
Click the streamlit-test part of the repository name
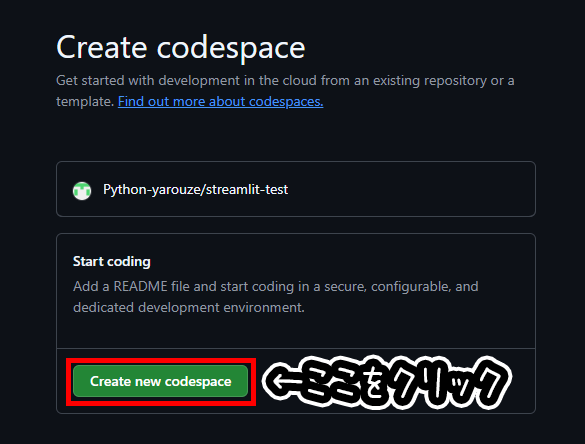point(247,190)
